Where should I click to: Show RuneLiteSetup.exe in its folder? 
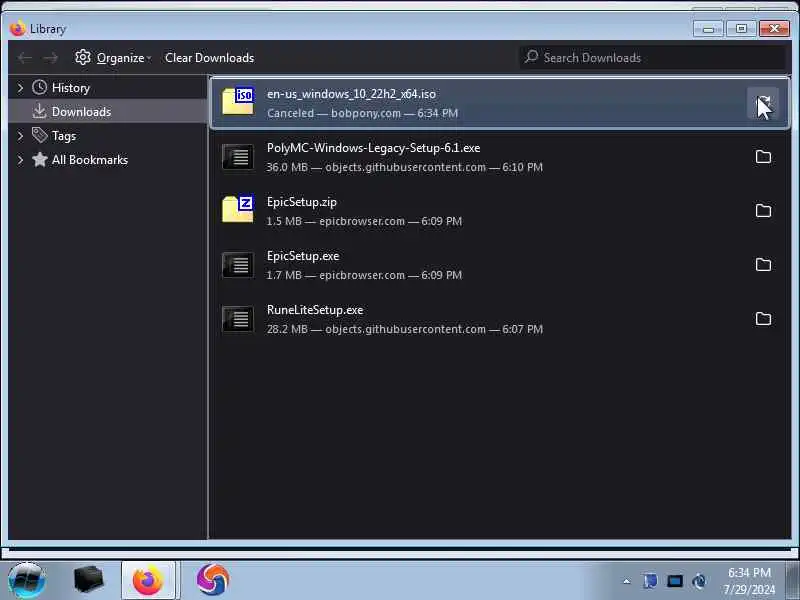[x=763, y=319]
